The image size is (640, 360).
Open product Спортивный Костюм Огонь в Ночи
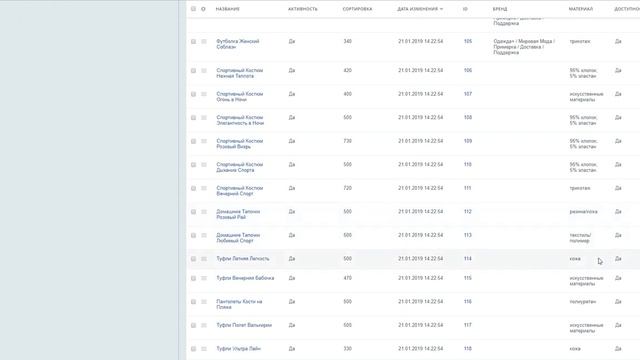click(240, 97)
